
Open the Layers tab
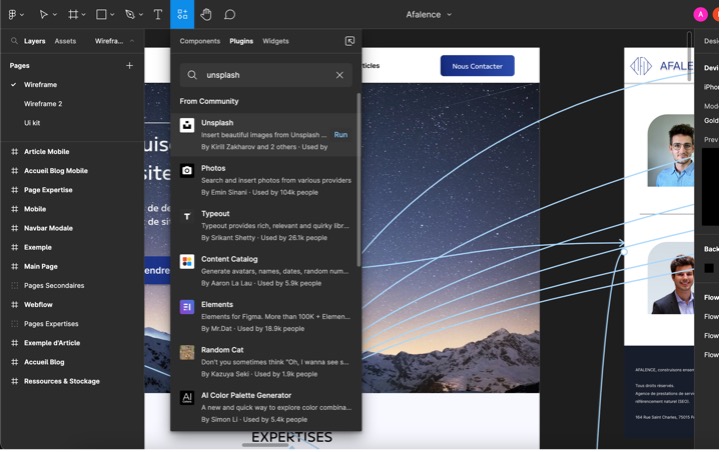click(x=35, y=41)
